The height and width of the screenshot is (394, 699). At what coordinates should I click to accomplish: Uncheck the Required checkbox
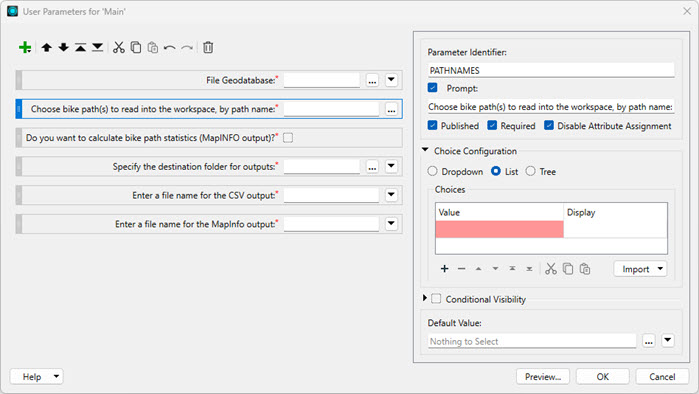click(492, 125)
